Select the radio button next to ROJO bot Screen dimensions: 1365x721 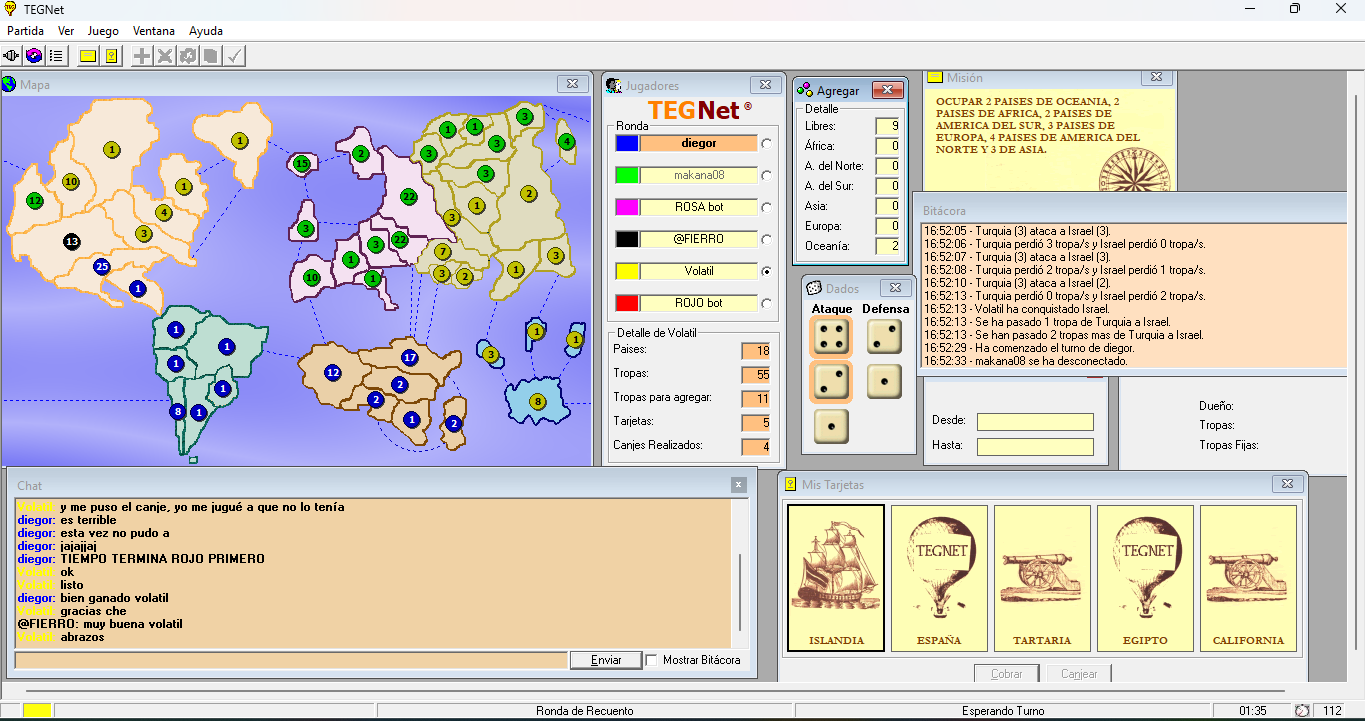[x=767, y=303]
